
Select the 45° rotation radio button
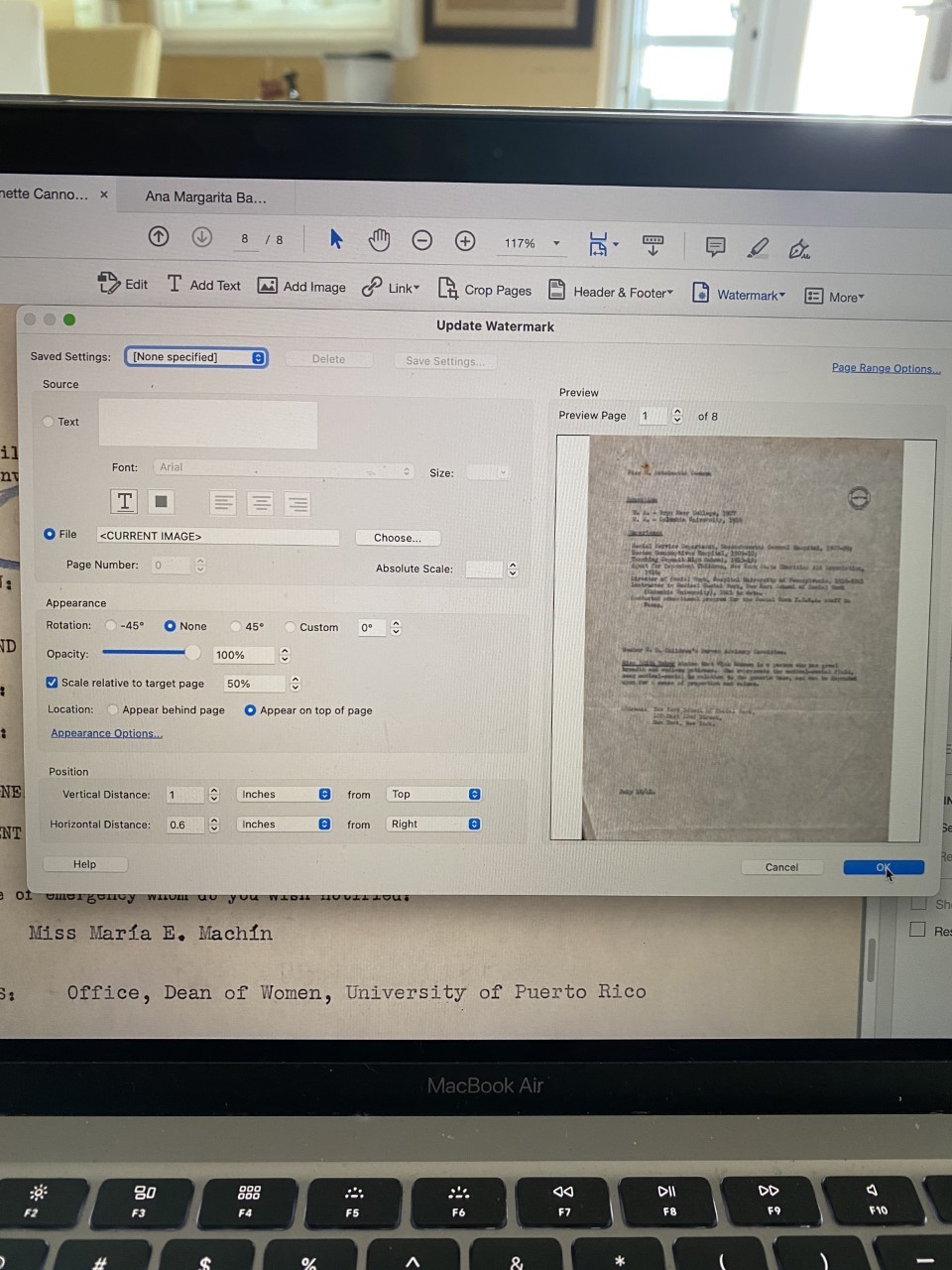click(236, 626)
